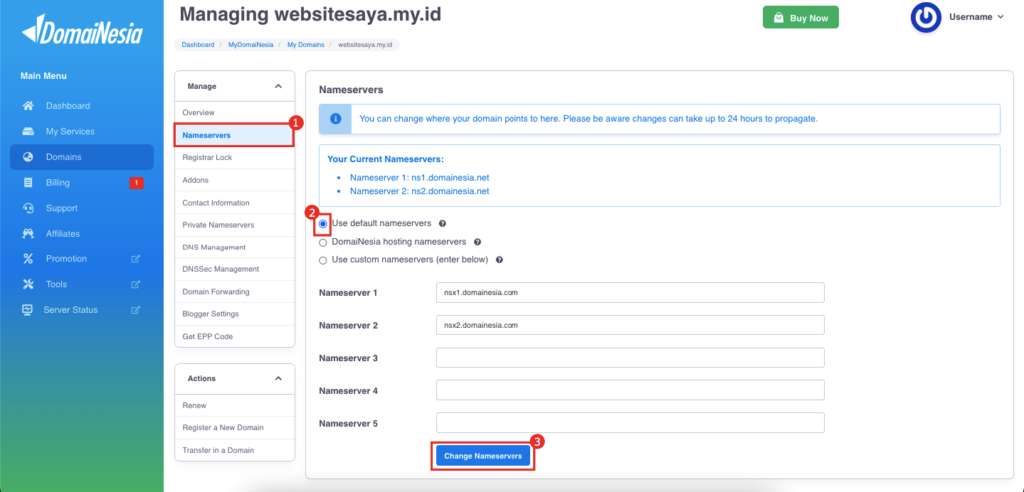The image size is (1024, 492).
Task: Click the info icon in alert banner
Action: click(335, 119)
